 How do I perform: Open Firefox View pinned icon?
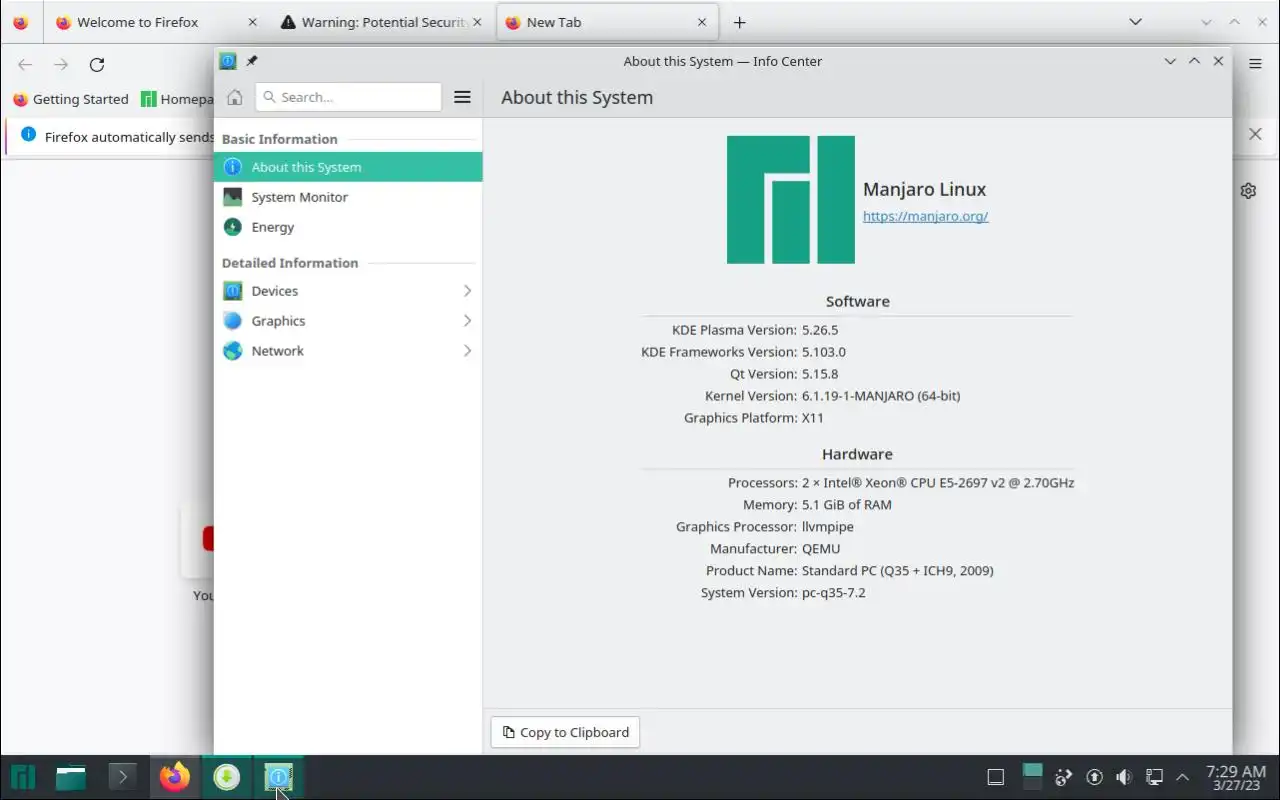click(21, 22)
